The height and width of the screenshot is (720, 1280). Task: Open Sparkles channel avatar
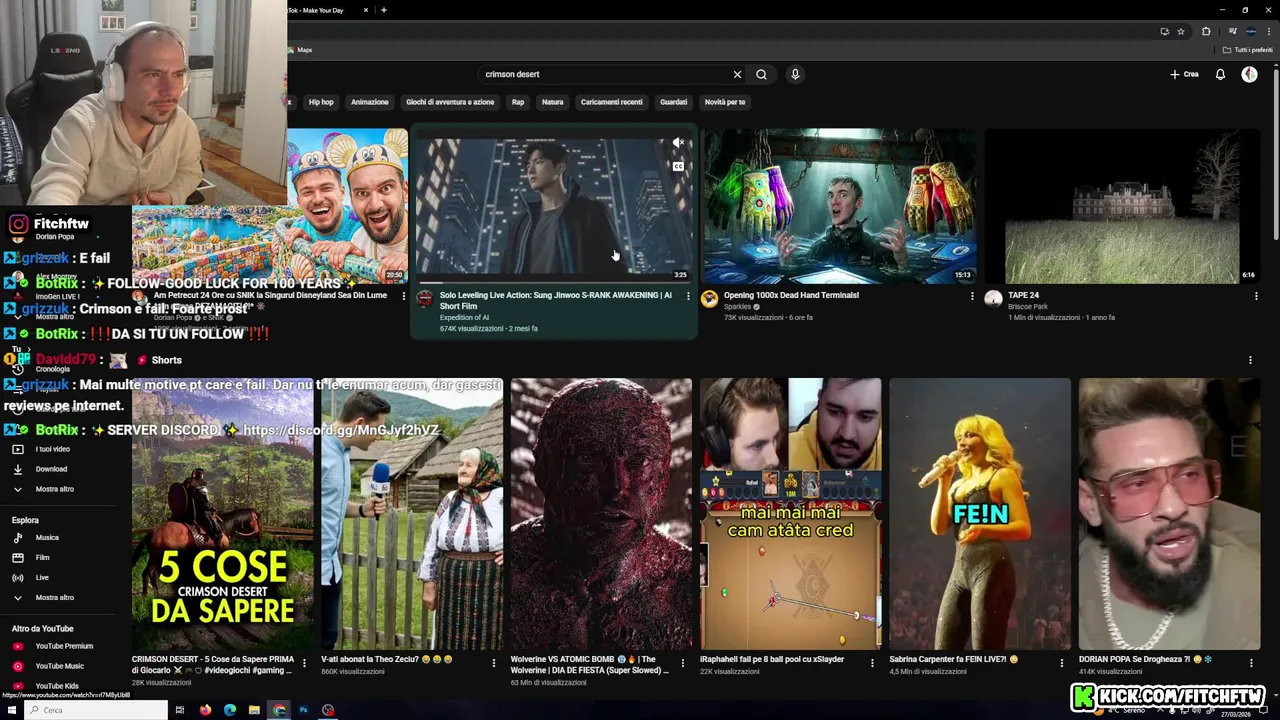pos(709,298)
